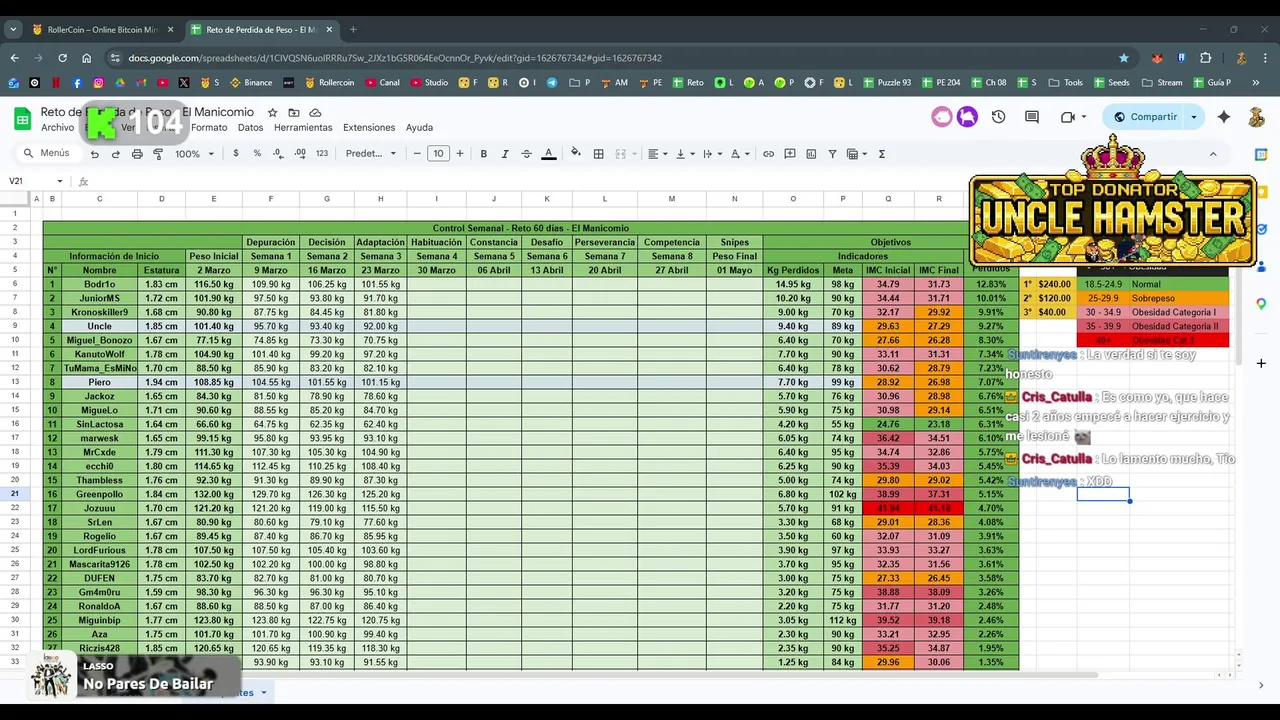Collapse the toolbar header with the chevron

pos(1213,154)
